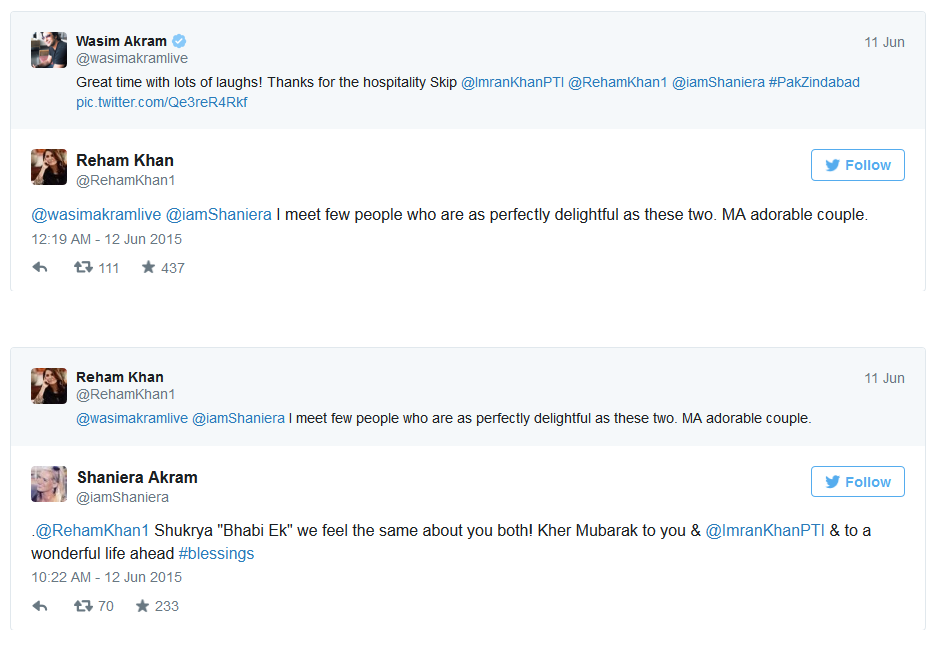Viewport: 942px width, 658px height.
Task: Reply to Reham Khan's tweet
Action: pyautogui.click(x=40, y=268)
